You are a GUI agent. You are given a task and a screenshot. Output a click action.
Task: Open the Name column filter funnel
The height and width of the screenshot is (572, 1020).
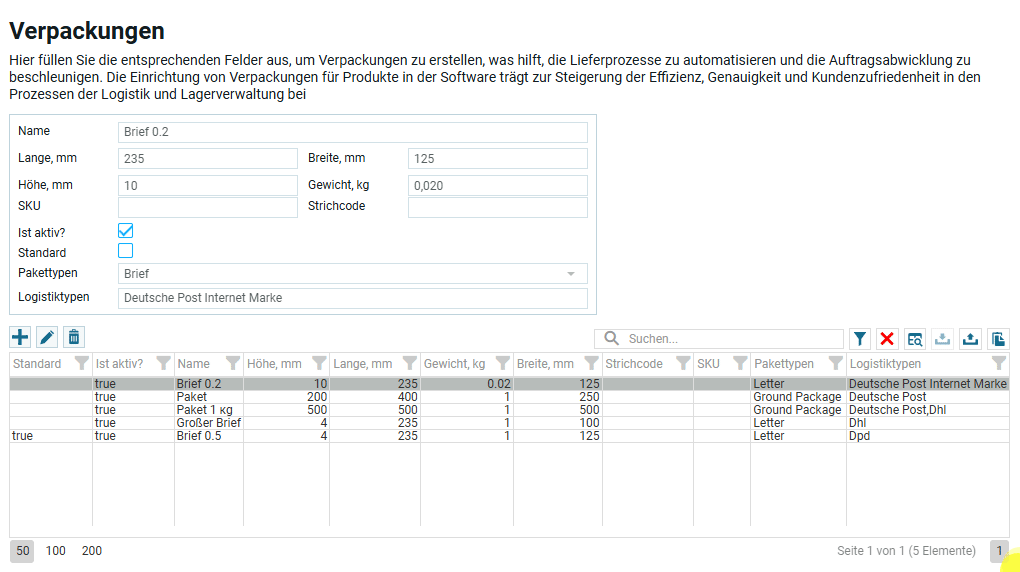point(233,363)
